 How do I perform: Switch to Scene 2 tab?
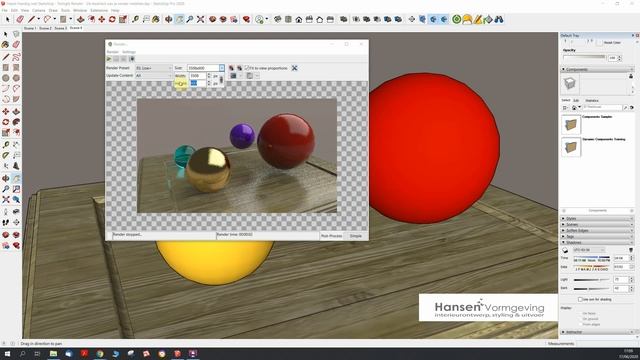tap(45, 29)
